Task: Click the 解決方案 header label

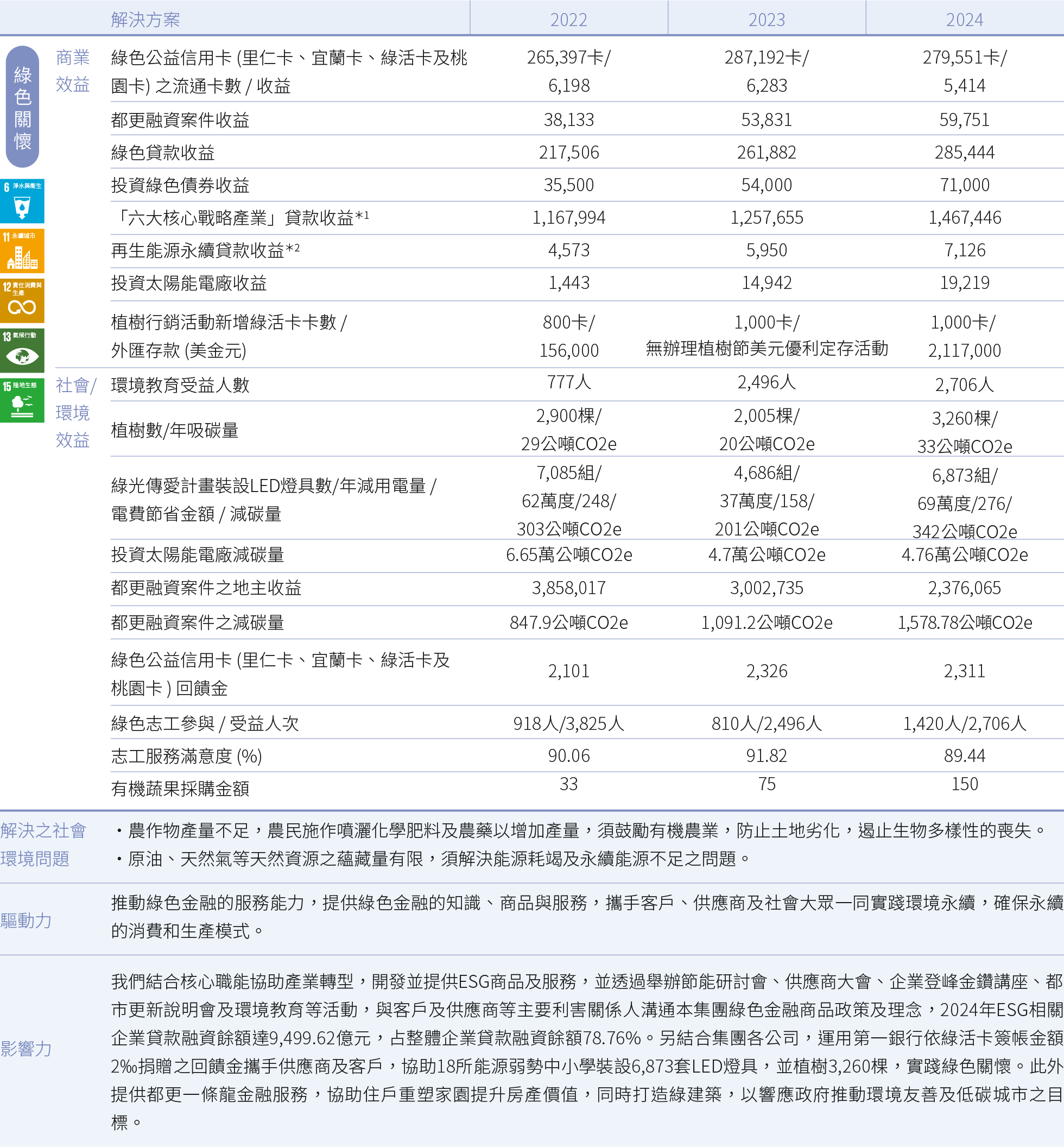Action: click(x=145, y=20)
